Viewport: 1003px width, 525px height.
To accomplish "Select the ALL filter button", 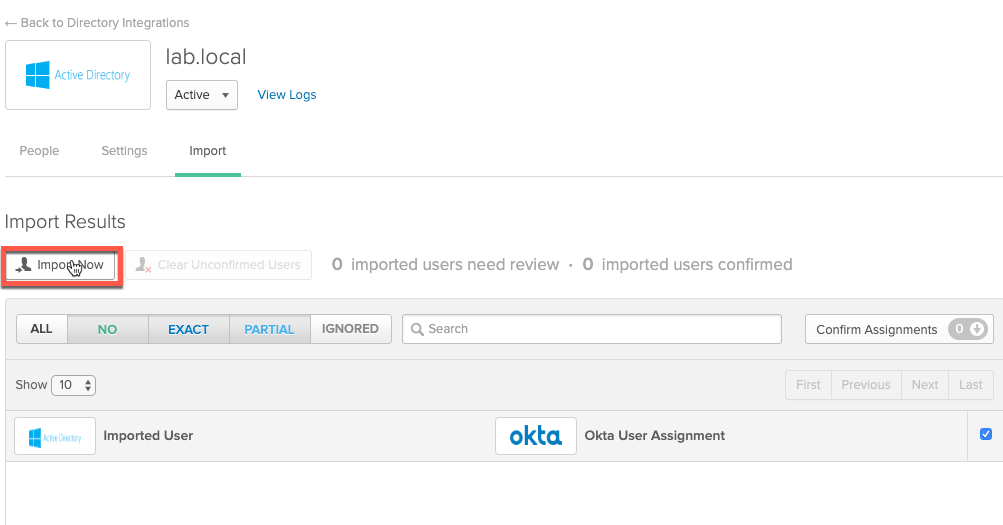I will 41,329.
